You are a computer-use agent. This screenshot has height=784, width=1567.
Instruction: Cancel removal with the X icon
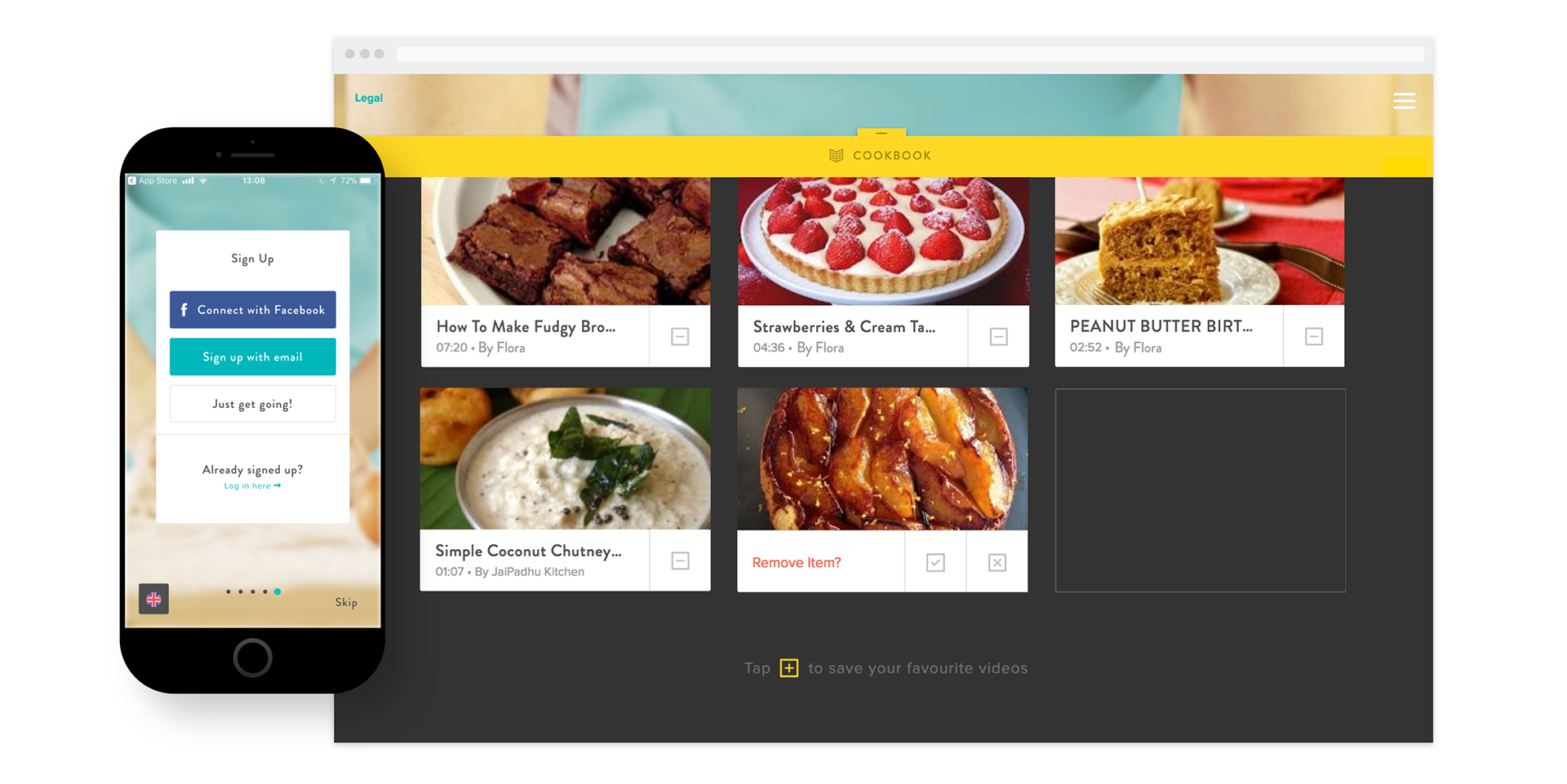997,562
